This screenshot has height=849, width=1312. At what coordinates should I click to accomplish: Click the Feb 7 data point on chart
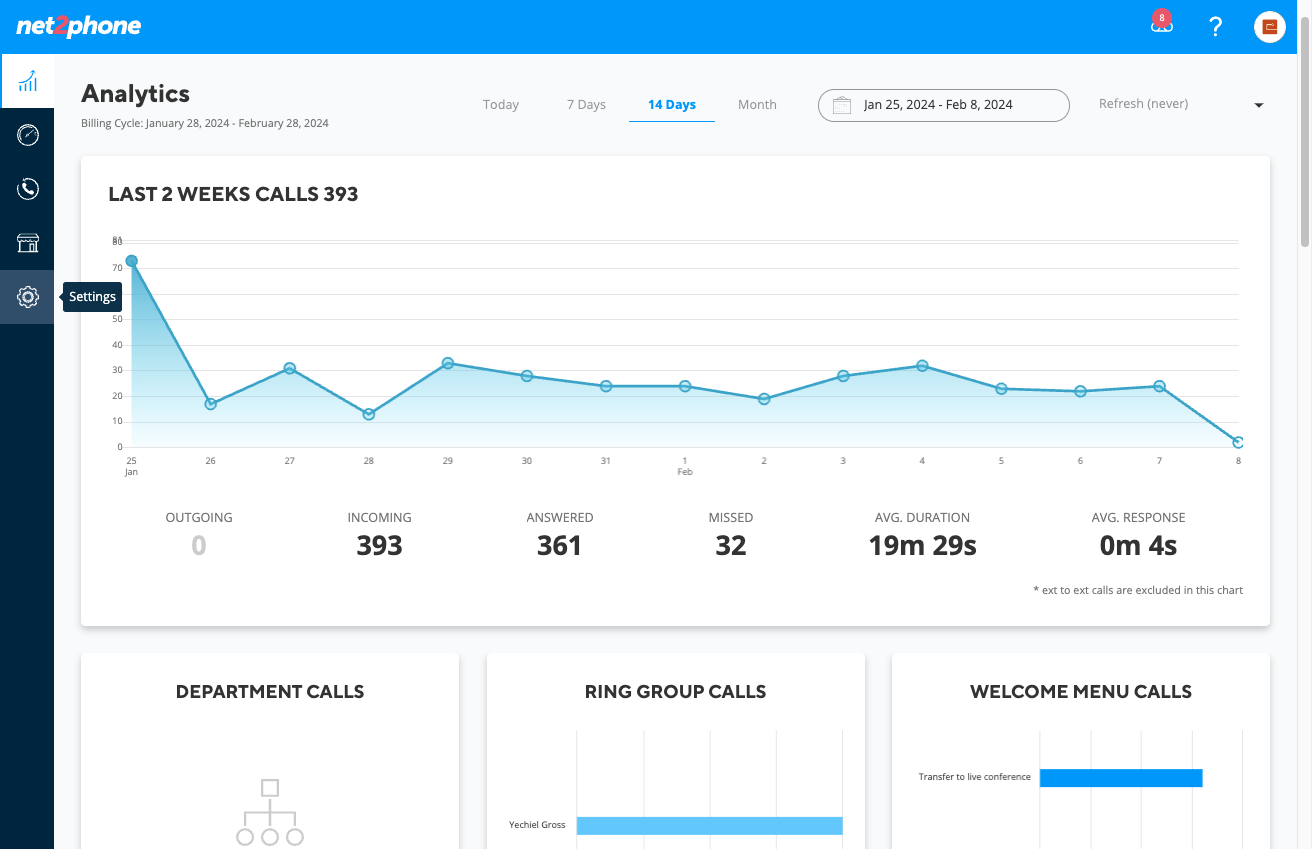point(1159,386)
